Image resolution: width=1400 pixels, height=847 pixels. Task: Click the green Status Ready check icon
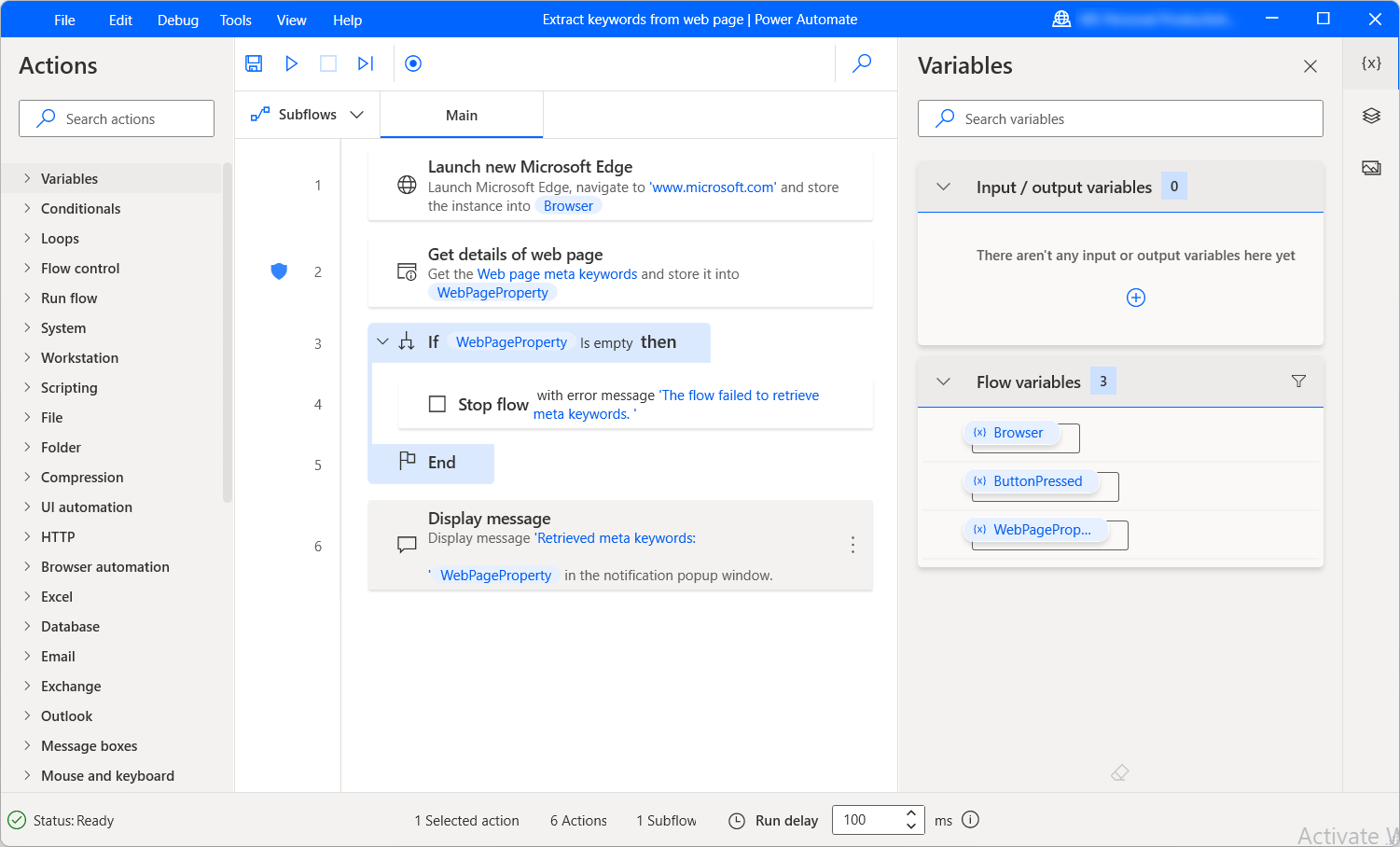tap(17, 821)
